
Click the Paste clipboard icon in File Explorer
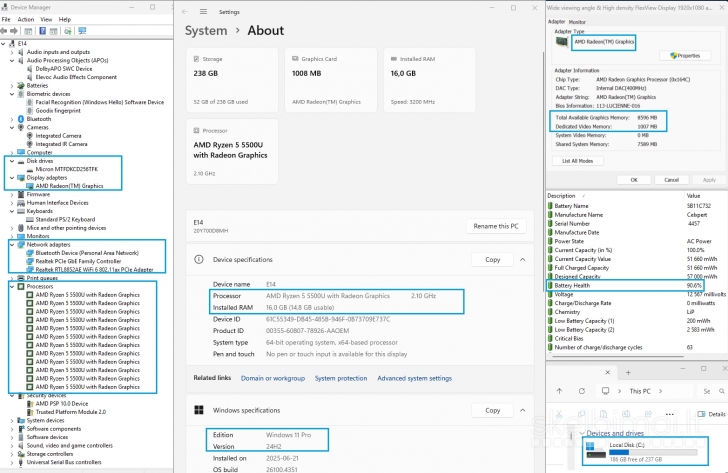[604, 414]
